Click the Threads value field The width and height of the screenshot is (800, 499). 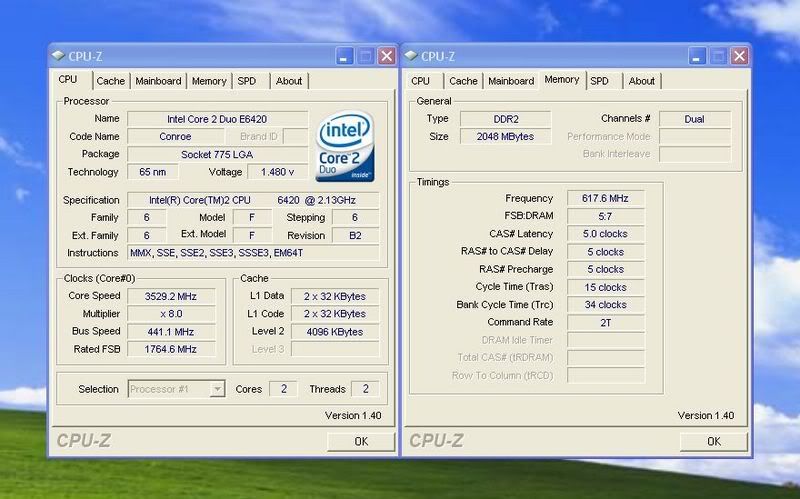(365, 389)
